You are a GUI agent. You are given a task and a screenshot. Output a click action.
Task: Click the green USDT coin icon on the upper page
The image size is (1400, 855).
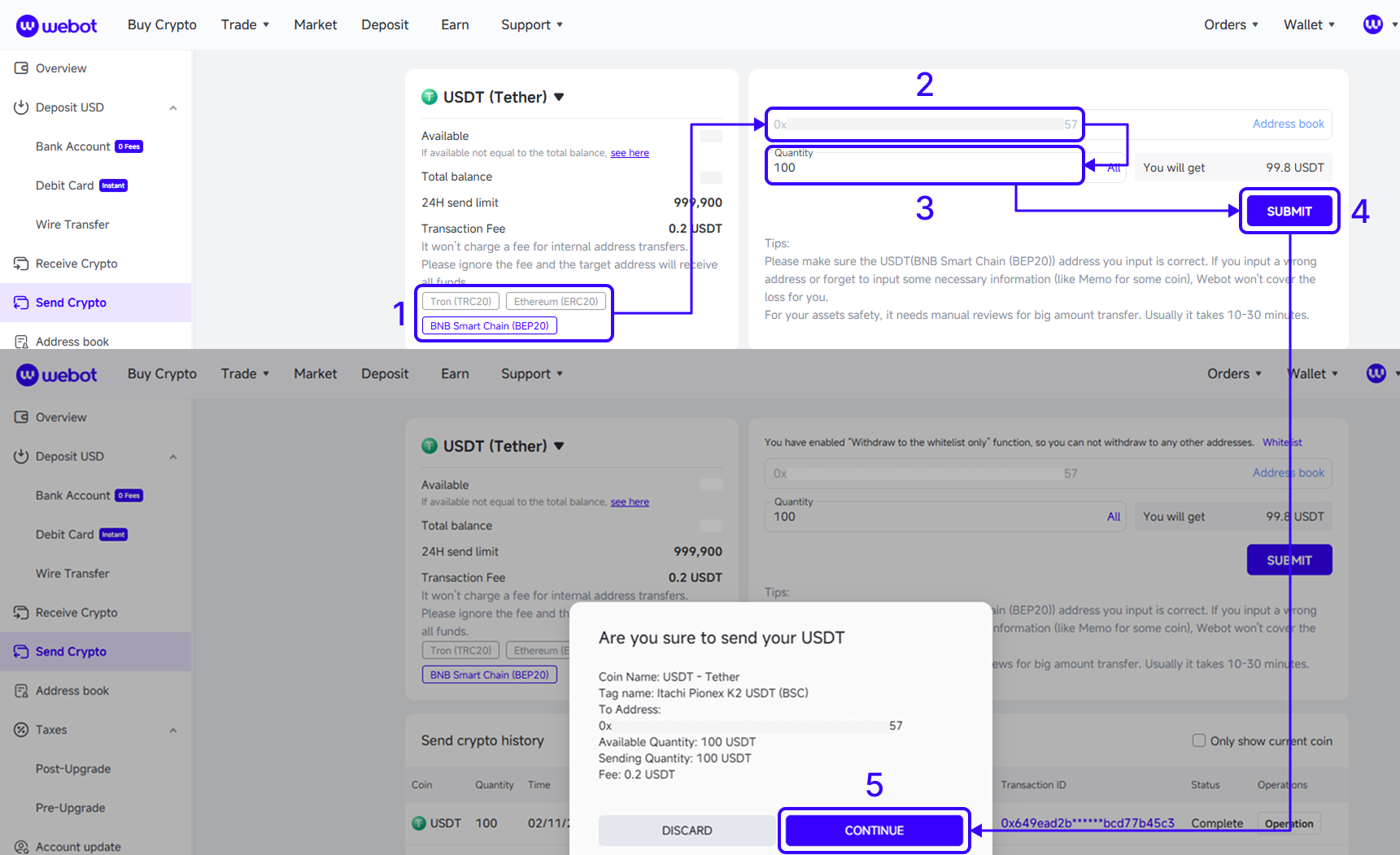[x=430, y=97]
